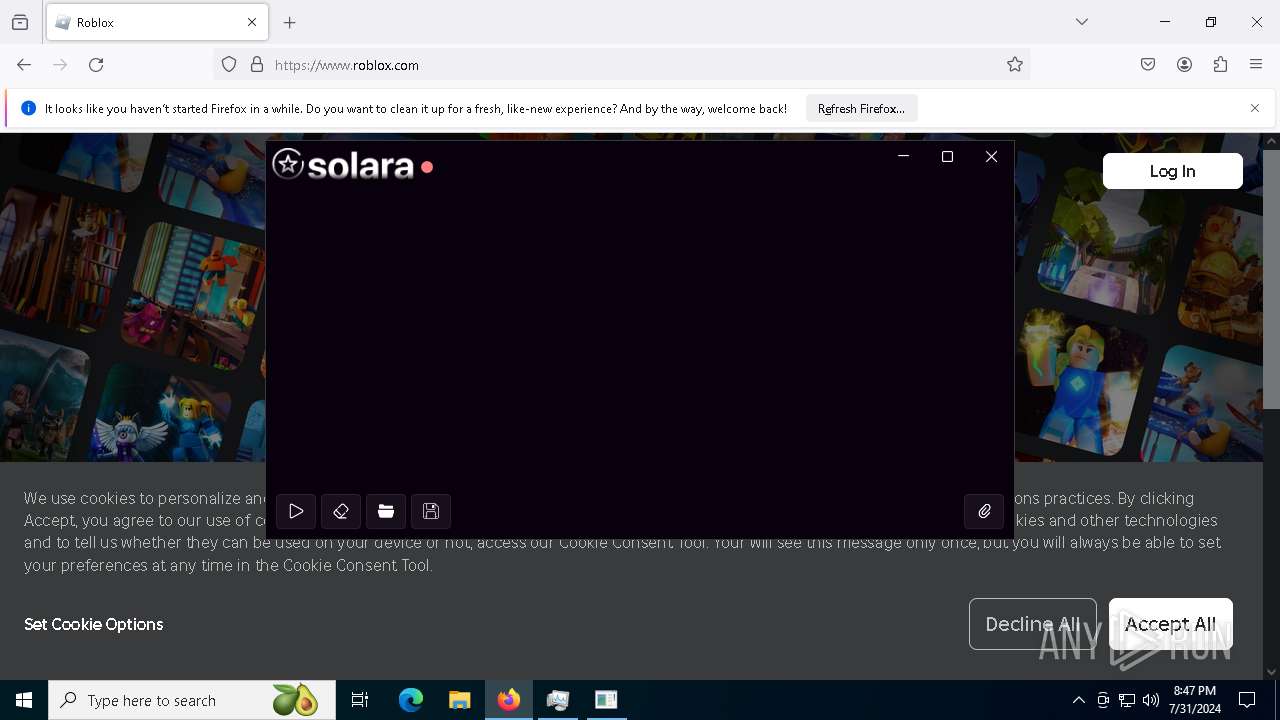Click the Refresh Firefox button
The height and width of the screenshot is (720, 1280).
(861, 108)
